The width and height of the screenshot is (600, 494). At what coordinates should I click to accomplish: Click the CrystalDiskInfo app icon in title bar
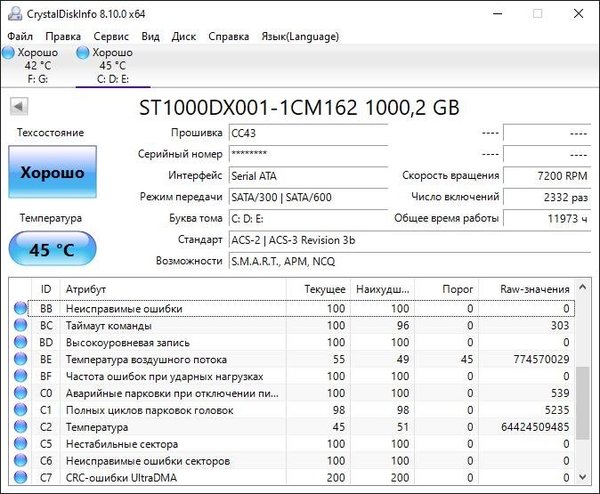pos(15,14)
